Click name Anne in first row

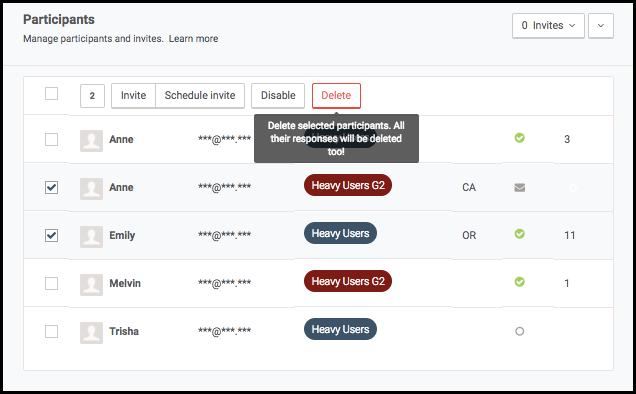[121, 140]
